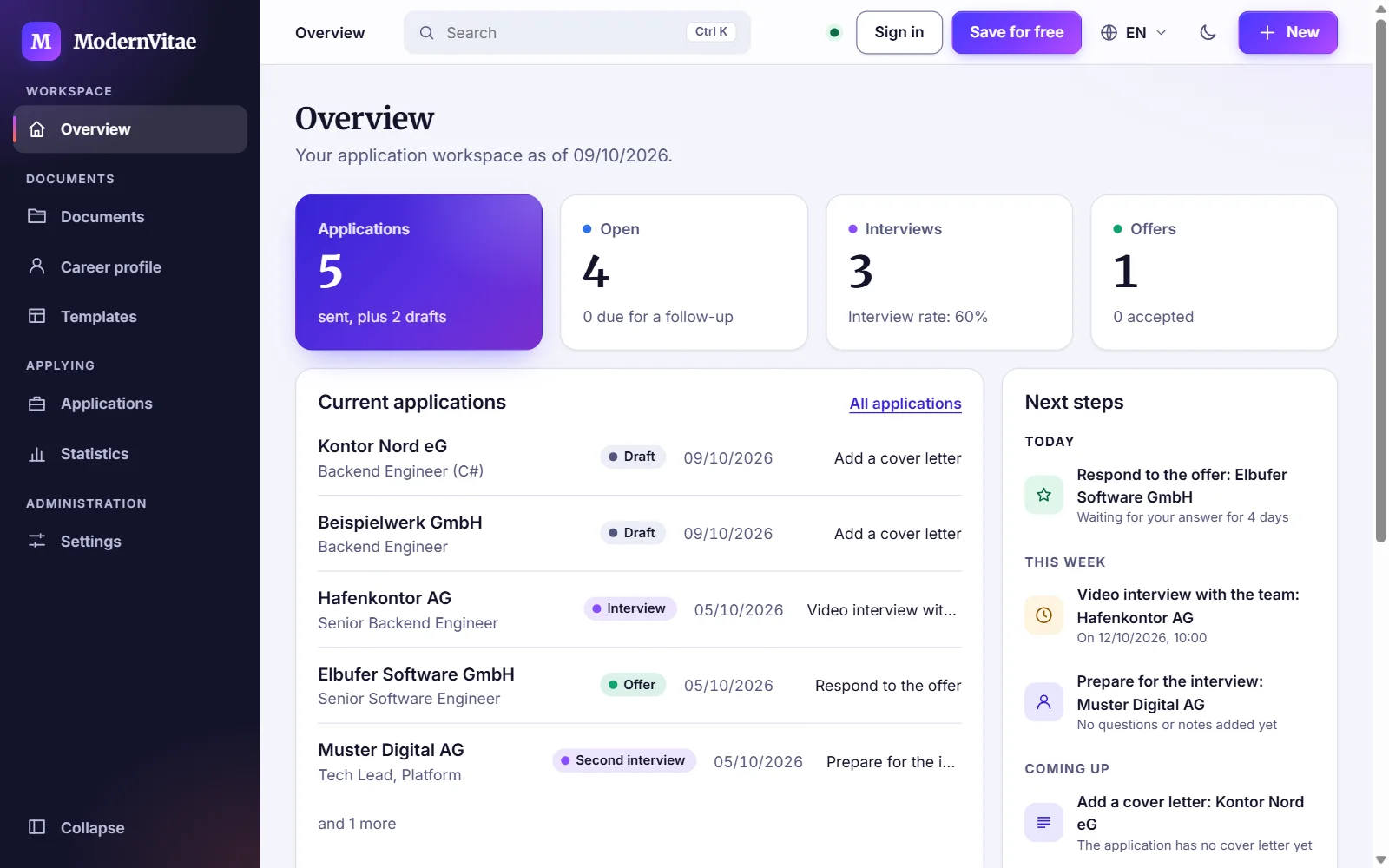Screen dimensions: 1389x868
Task: Open the Hafenkontor AG application row
Action: pyautogui.click(x=640, y=610)
